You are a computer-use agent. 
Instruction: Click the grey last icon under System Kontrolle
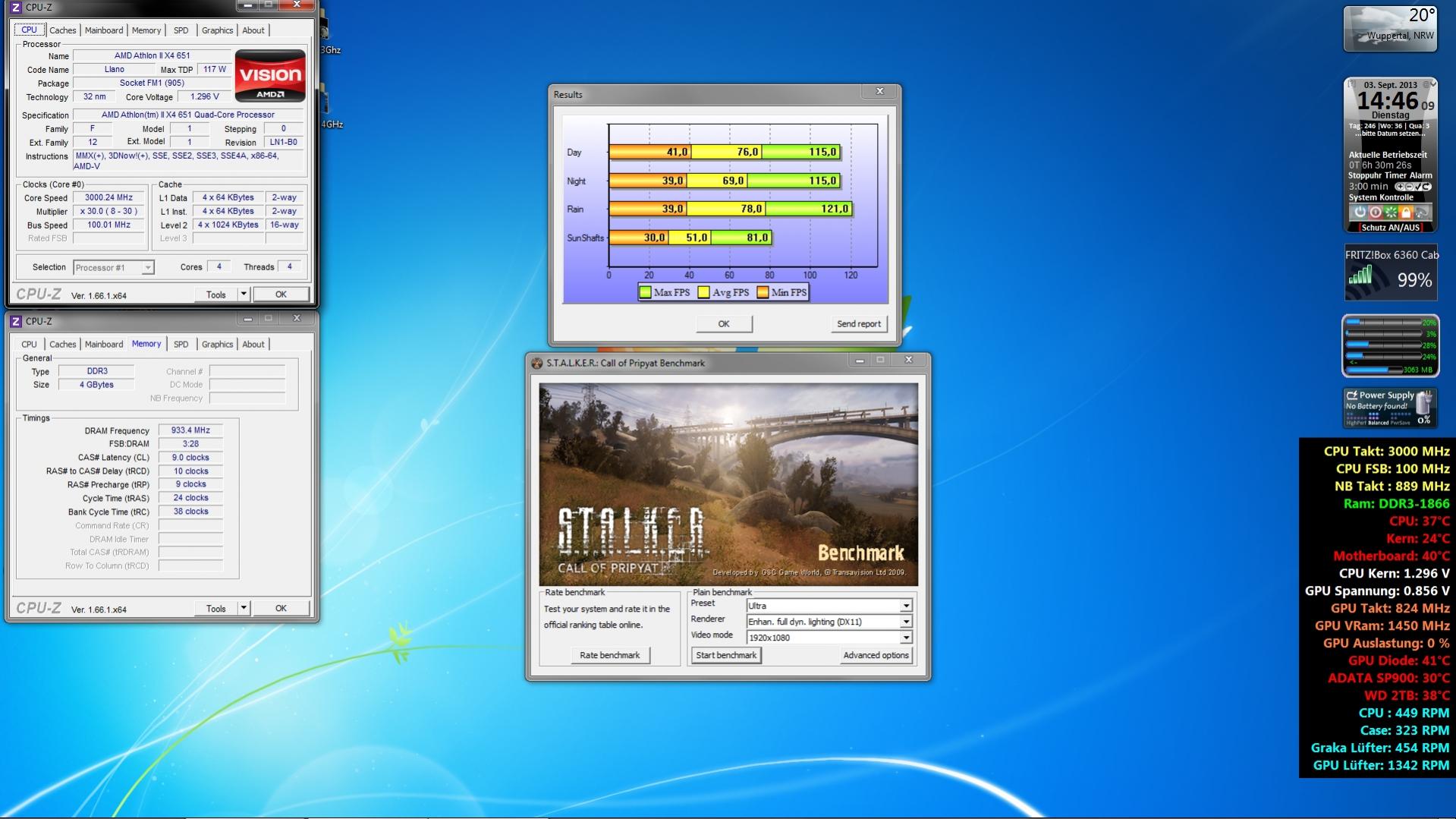click(1421, 213)
